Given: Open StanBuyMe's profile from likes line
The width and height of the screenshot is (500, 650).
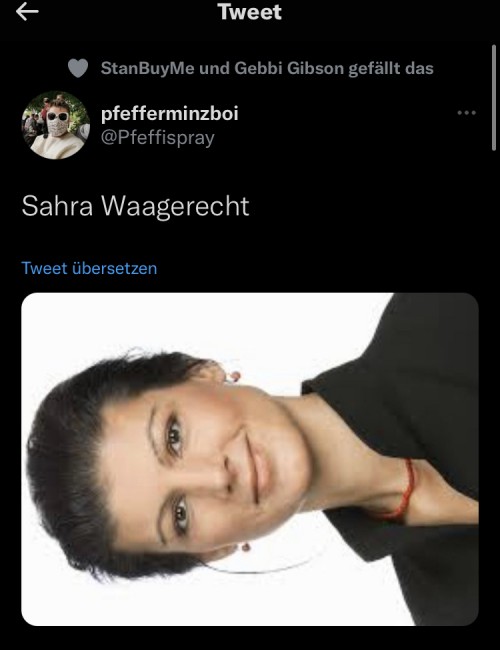Looking at the screenshot, I should pos(148,68).
